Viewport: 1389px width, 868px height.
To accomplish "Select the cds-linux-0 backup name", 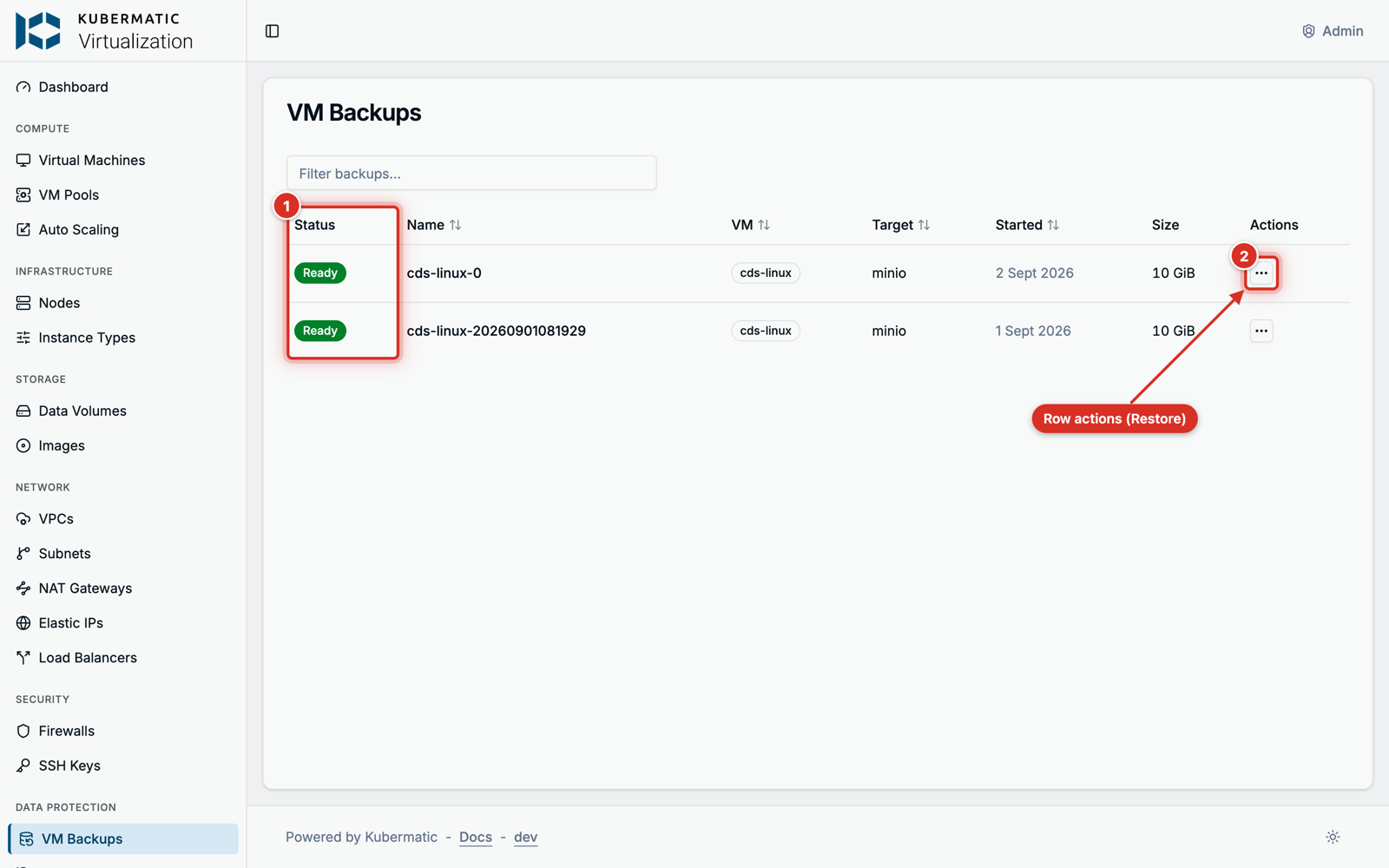I will click(x=444, y=273).
